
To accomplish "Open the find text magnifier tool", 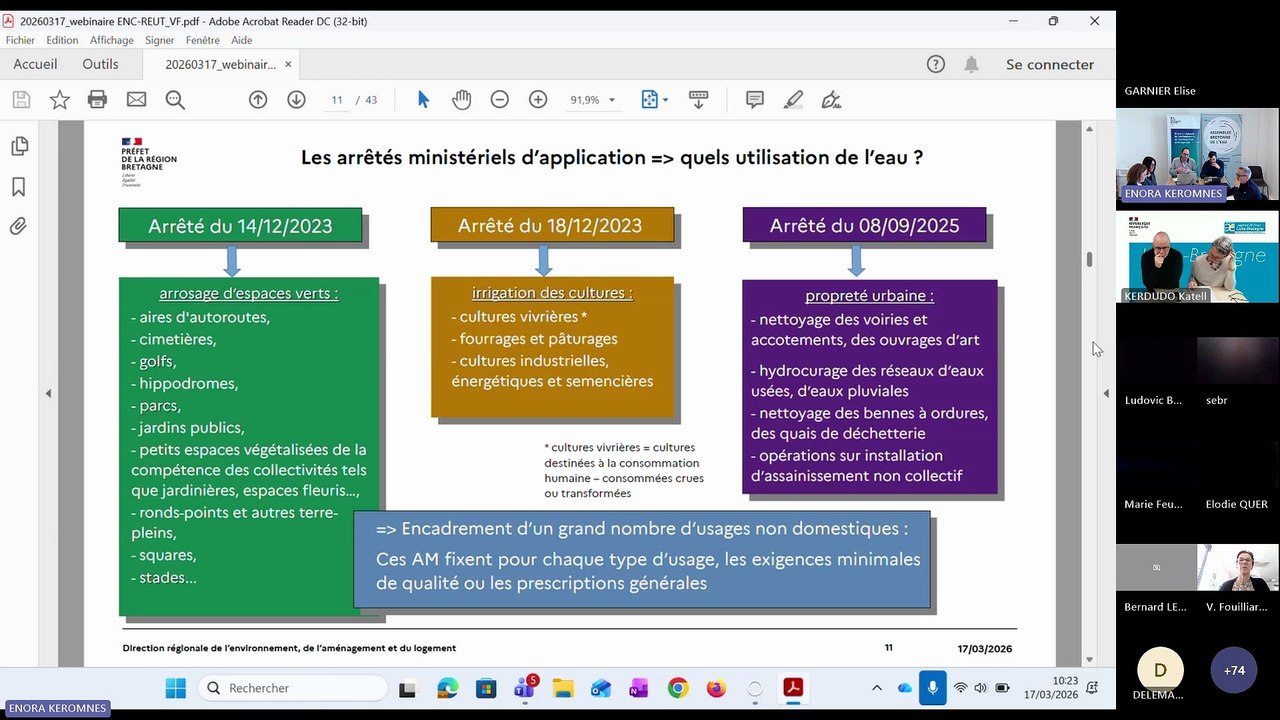I will [x=175, y=99].
